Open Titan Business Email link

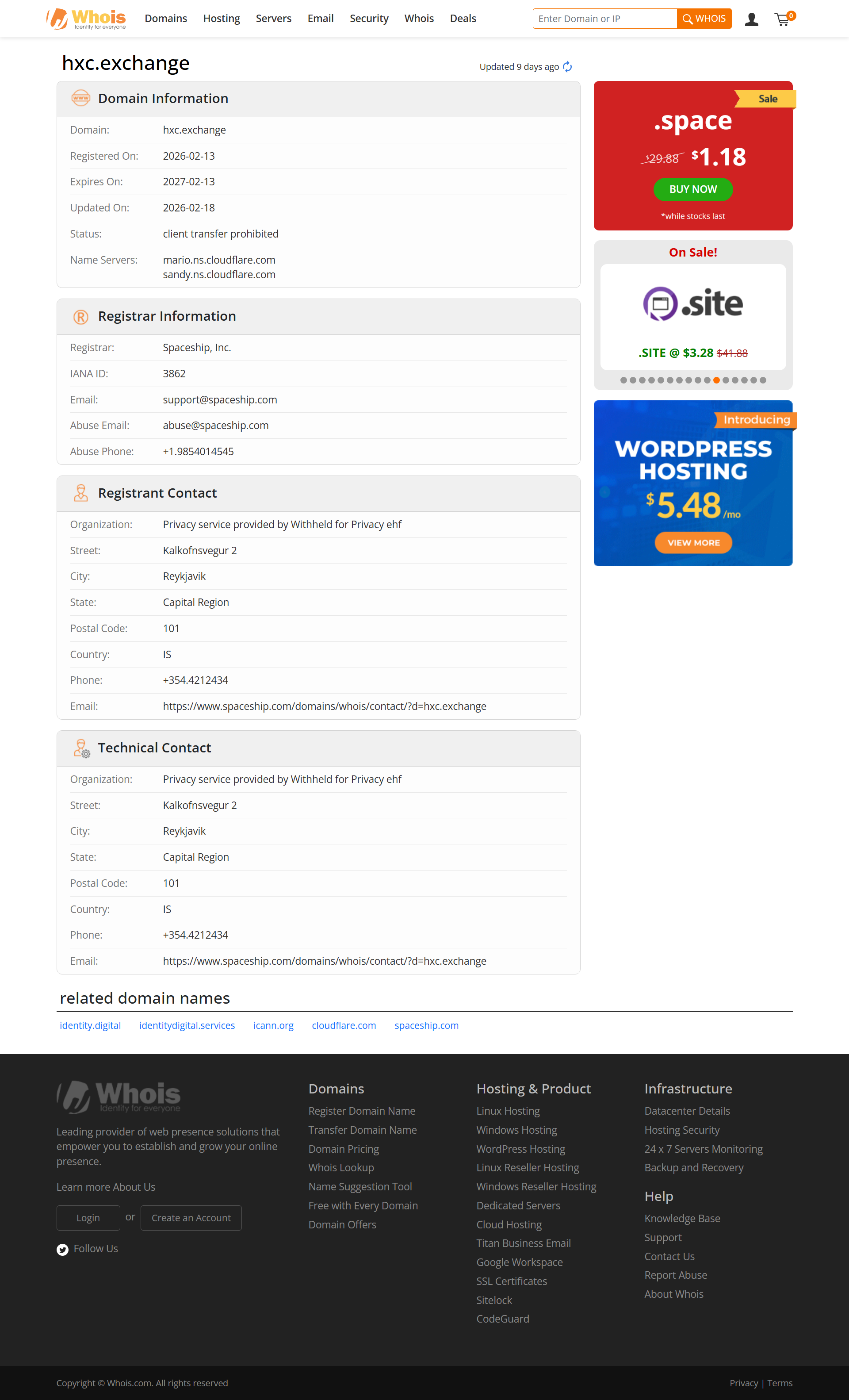coord(523,1244)
